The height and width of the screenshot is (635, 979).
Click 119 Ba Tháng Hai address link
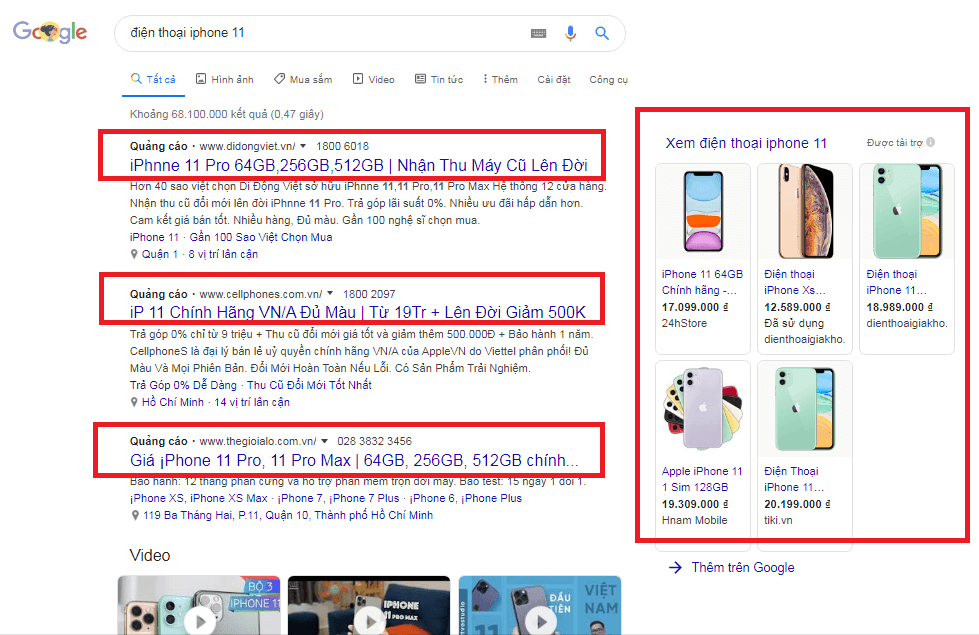[x=288, y=515]
